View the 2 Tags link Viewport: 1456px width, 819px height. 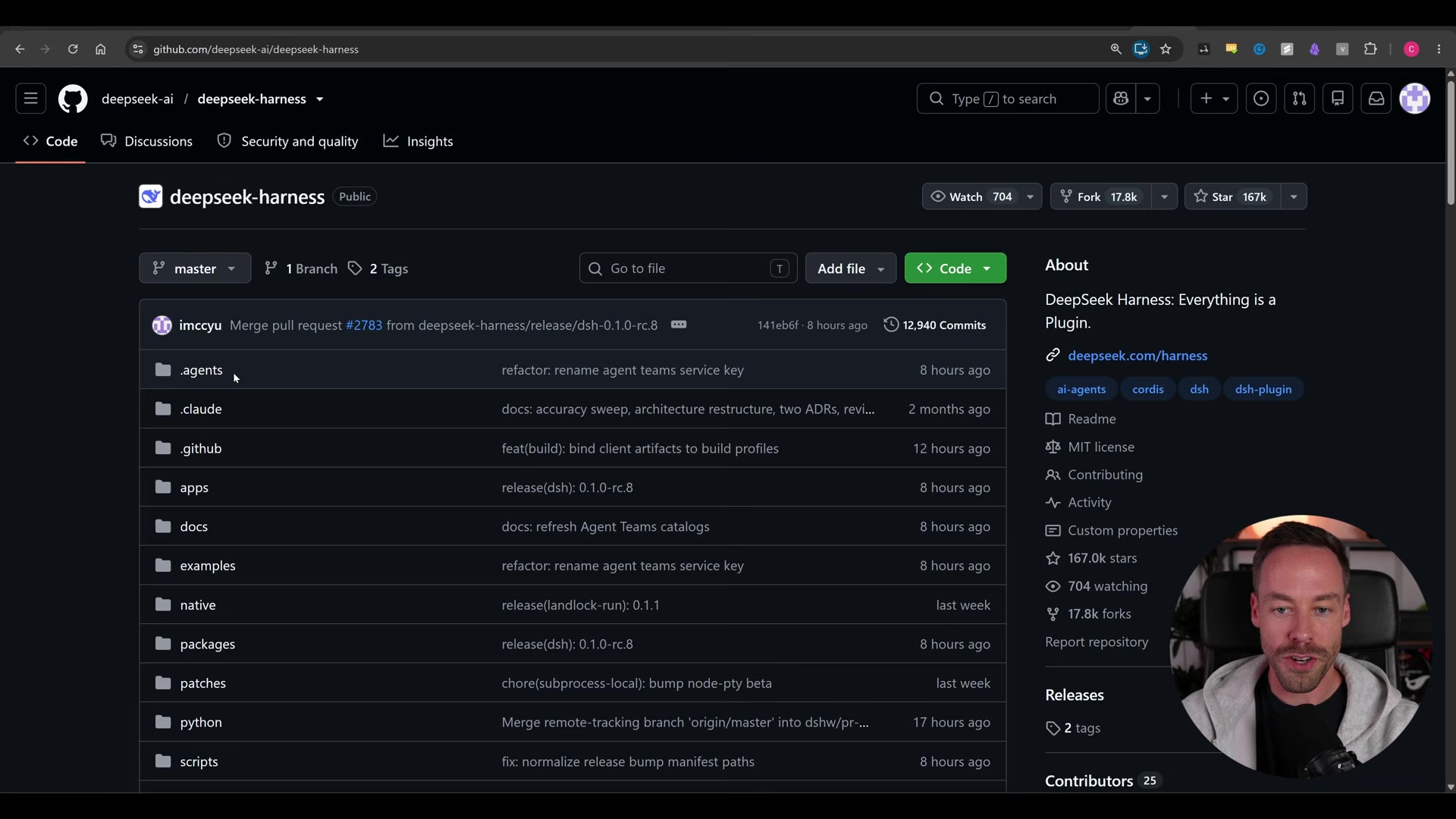click(x=378, y=268)
